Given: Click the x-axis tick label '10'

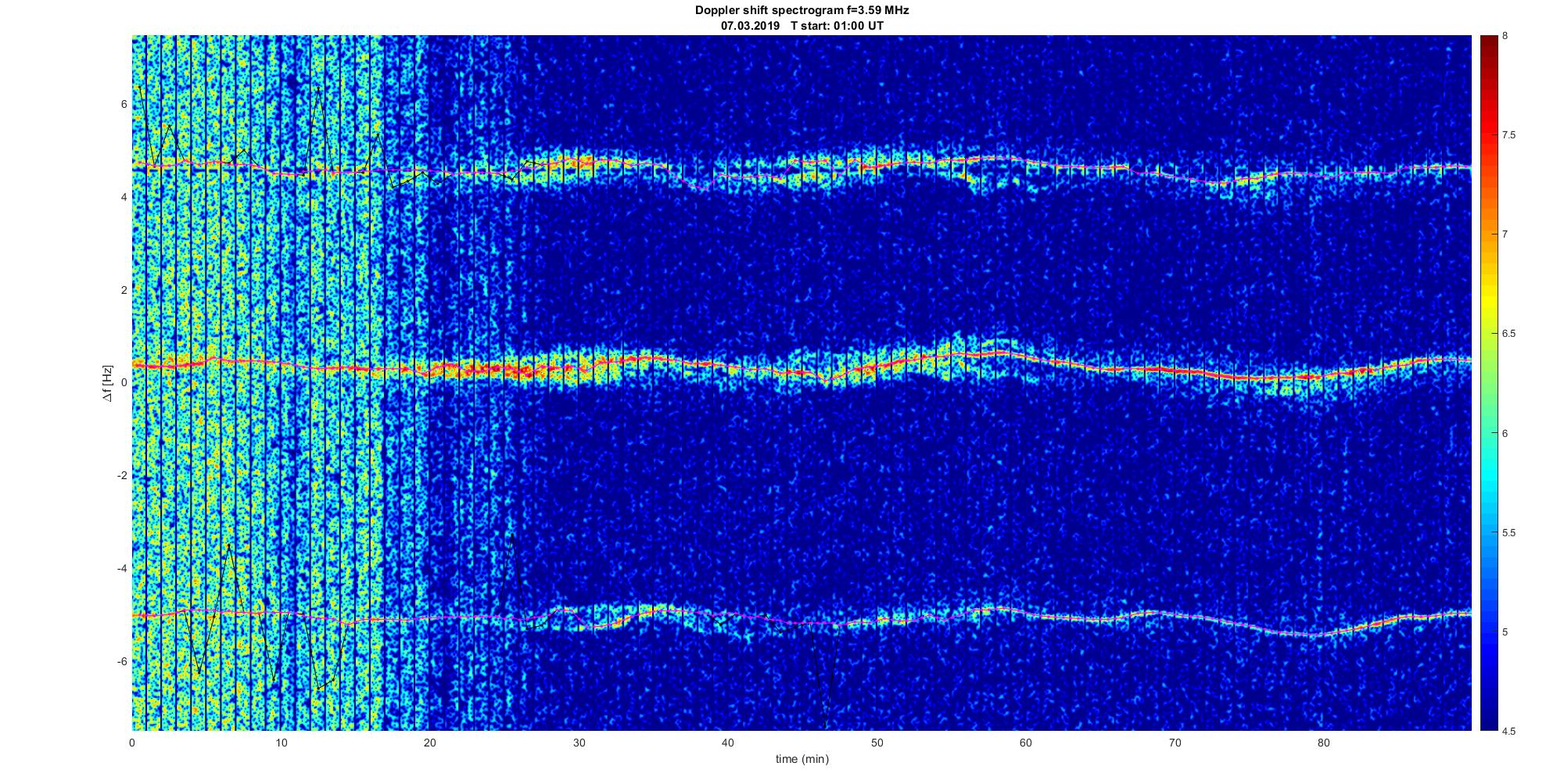Looking at the screenshot, I should [281, 743].
